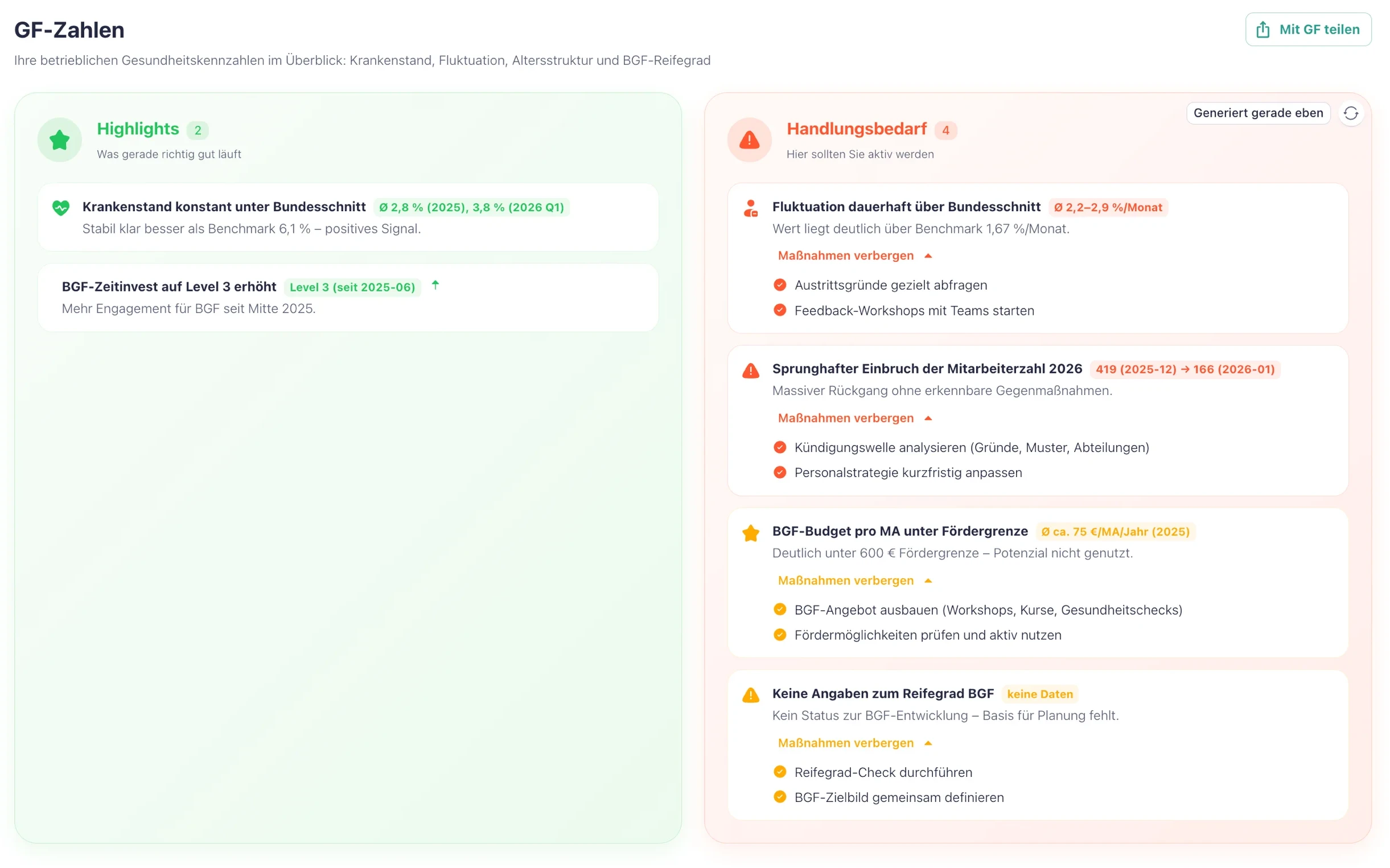
Task: Click the orange star icon beside BGF-Budget
Action: coord(750,533)
